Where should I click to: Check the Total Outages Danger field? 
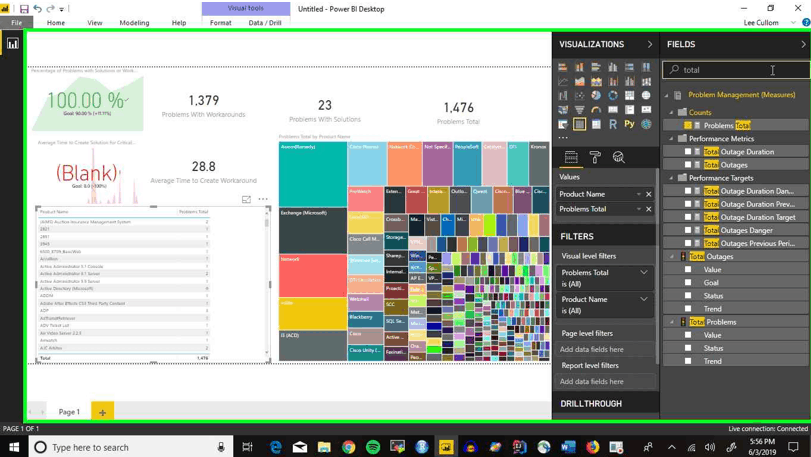pos(687,230)
